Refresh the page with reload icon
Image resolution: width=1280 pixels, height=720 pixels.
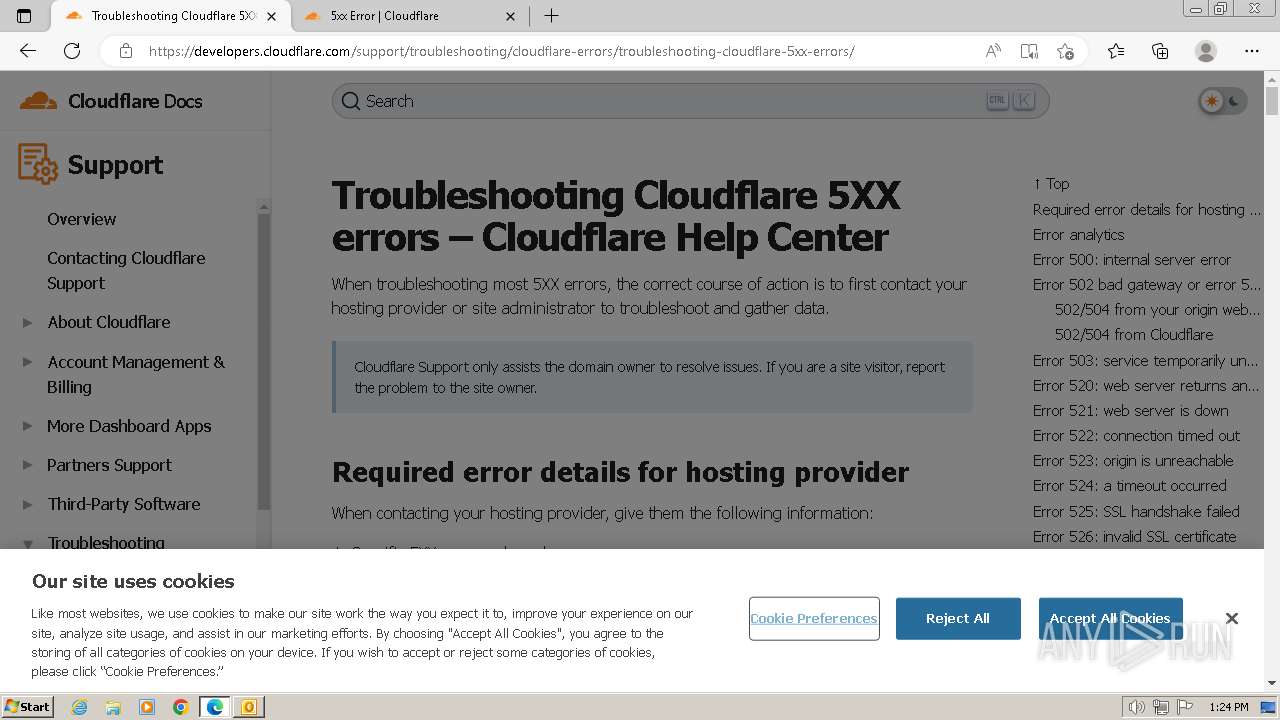[72, 51]
